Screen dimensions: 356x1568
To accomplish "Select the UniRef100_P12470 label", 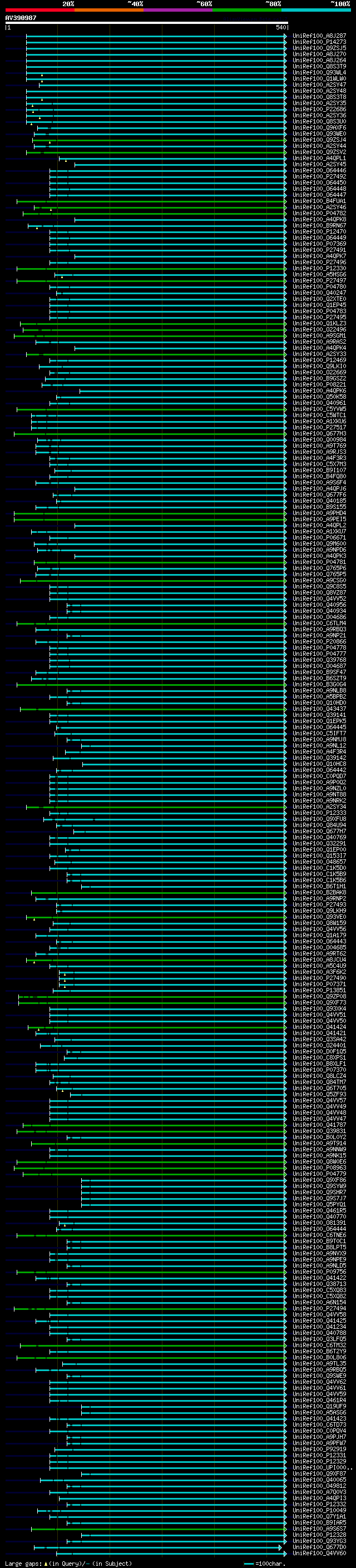I will (x=319, y=232).
